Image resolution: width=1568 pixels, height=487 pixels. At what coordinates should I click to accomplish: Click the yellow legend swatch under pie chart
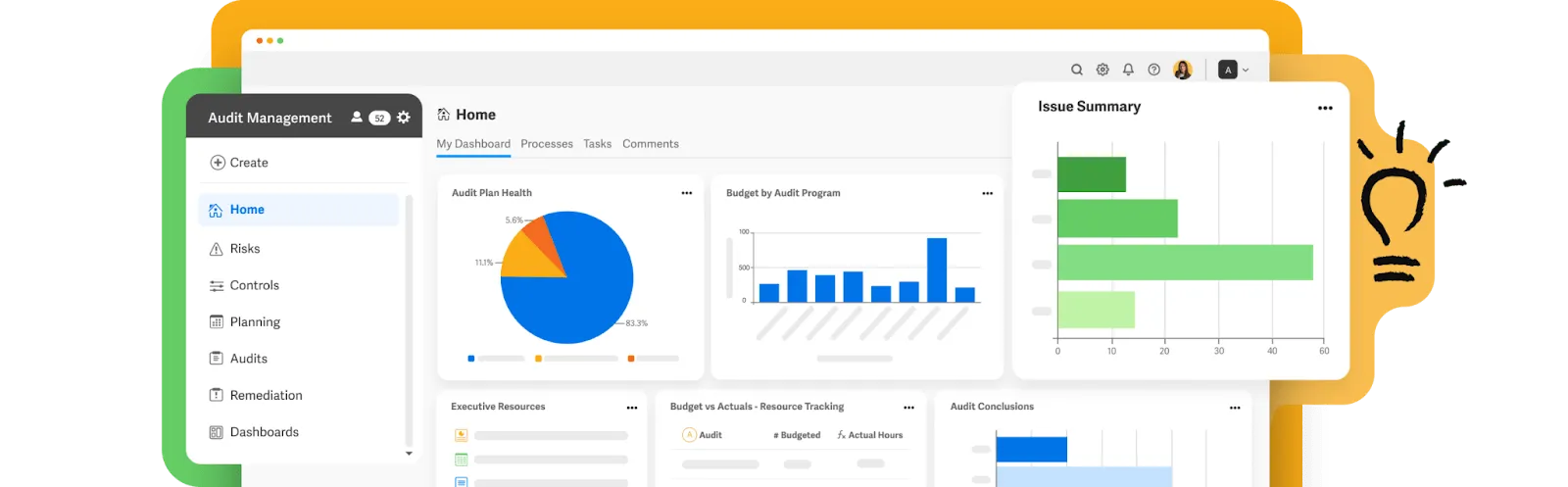pos(538,359)
